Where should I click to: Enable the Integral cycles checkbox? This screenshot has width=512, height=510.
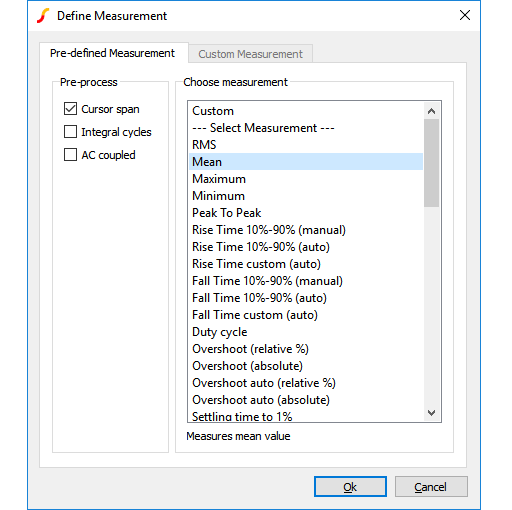coord(70,132)
